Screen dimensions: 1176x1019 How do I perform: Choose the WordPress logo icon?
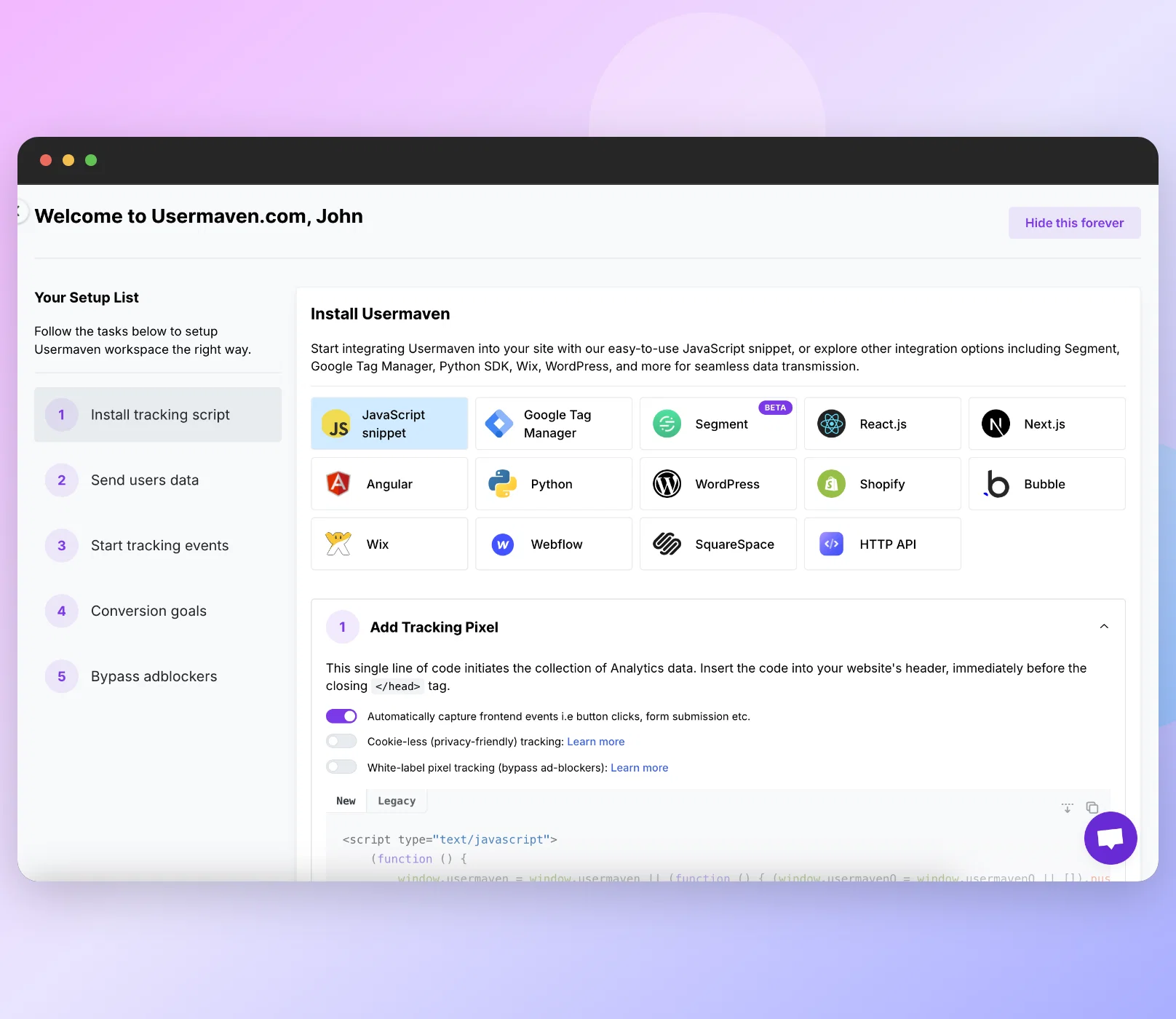click(667, 484)
